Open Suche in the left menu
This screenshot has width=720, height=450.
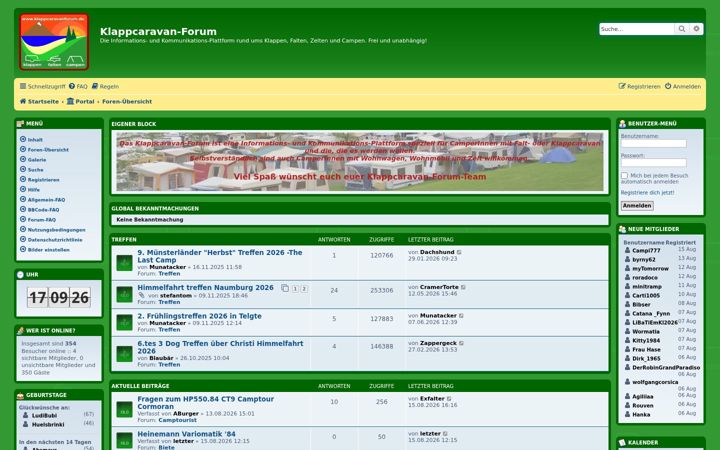point(35,170)
